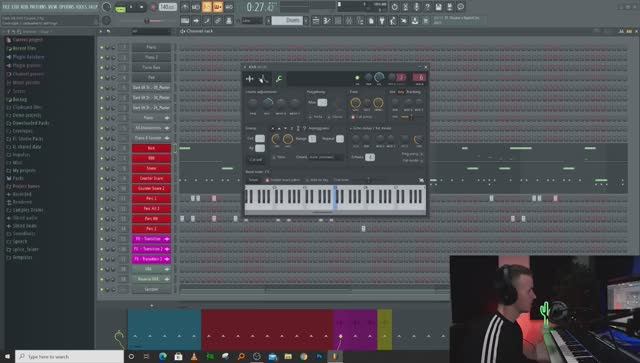Open the arpeggiator Chord dropdown

coord(326,157)
